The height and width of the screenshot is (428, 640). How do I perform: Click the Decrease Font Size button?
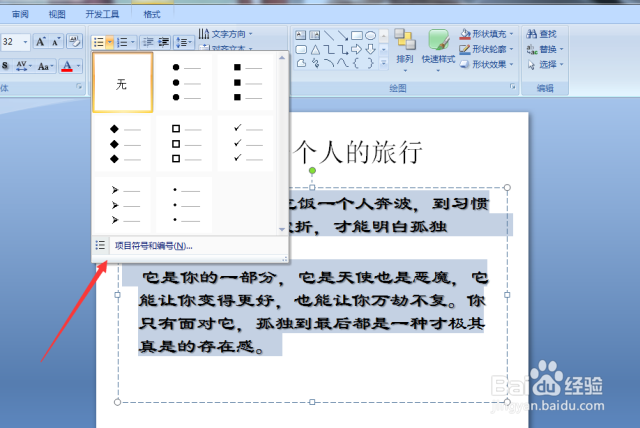coord(56,42)
